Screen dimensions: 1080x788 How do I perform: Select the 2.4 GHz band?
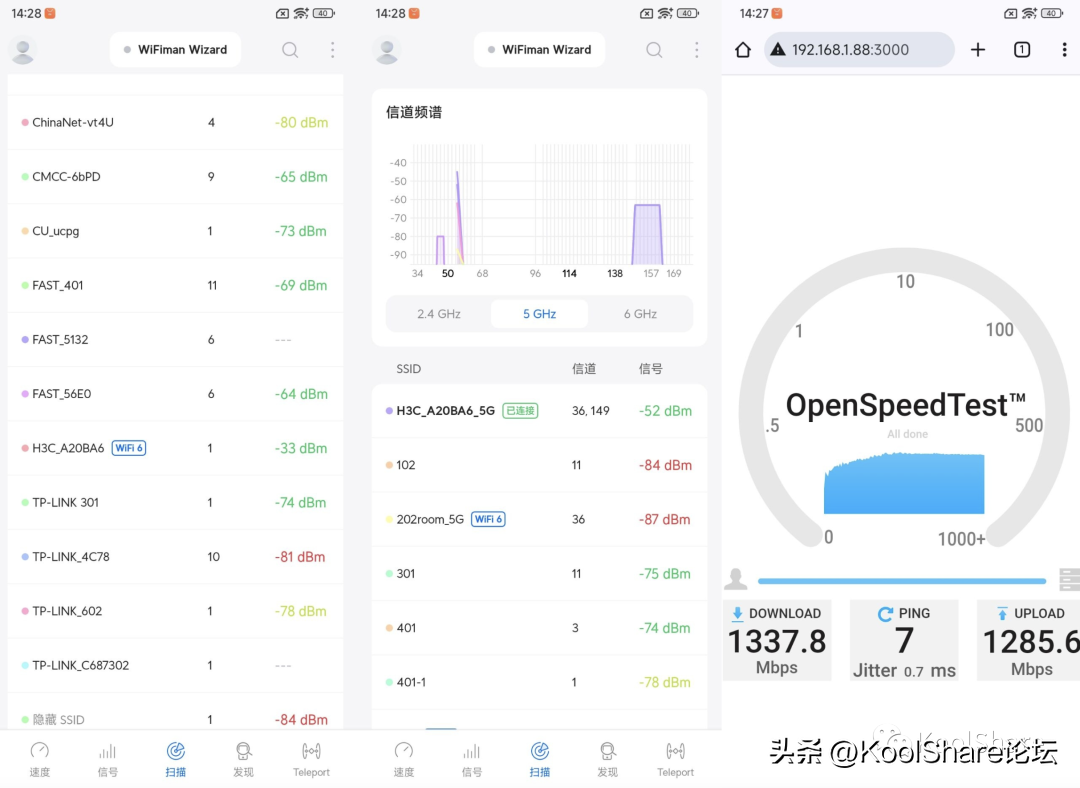pos(439,314)
